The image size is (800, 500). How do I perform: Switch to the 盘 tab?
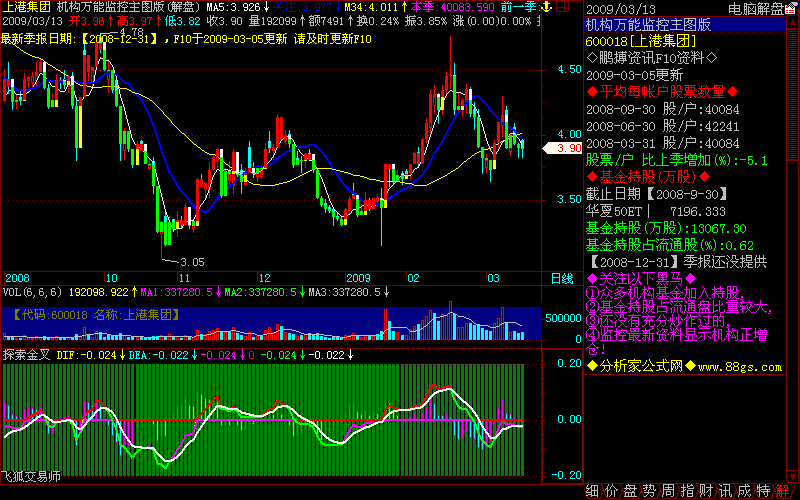coord(630,491)
